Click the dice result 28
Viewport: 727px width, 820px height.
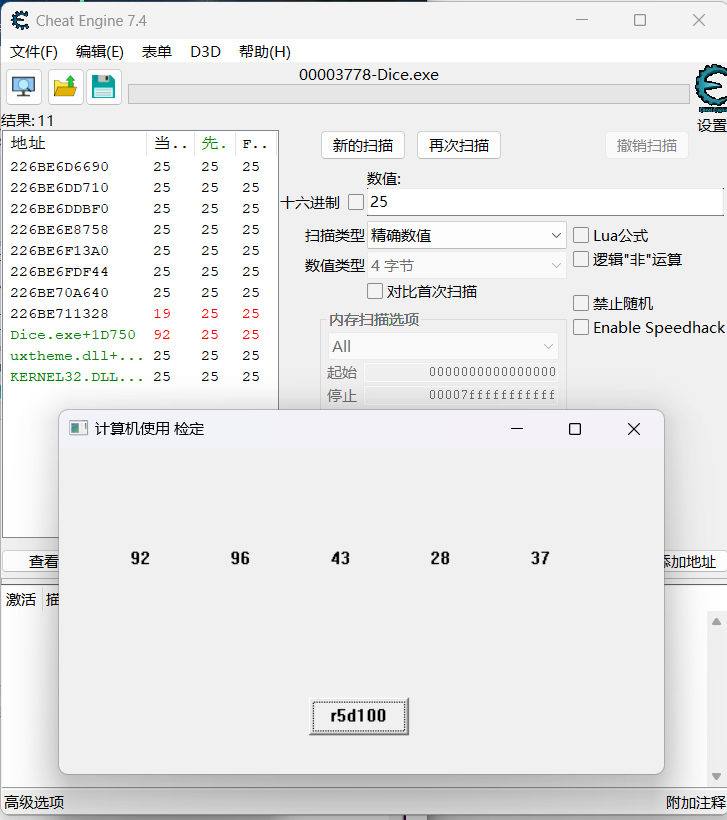(x=440, y=558)
